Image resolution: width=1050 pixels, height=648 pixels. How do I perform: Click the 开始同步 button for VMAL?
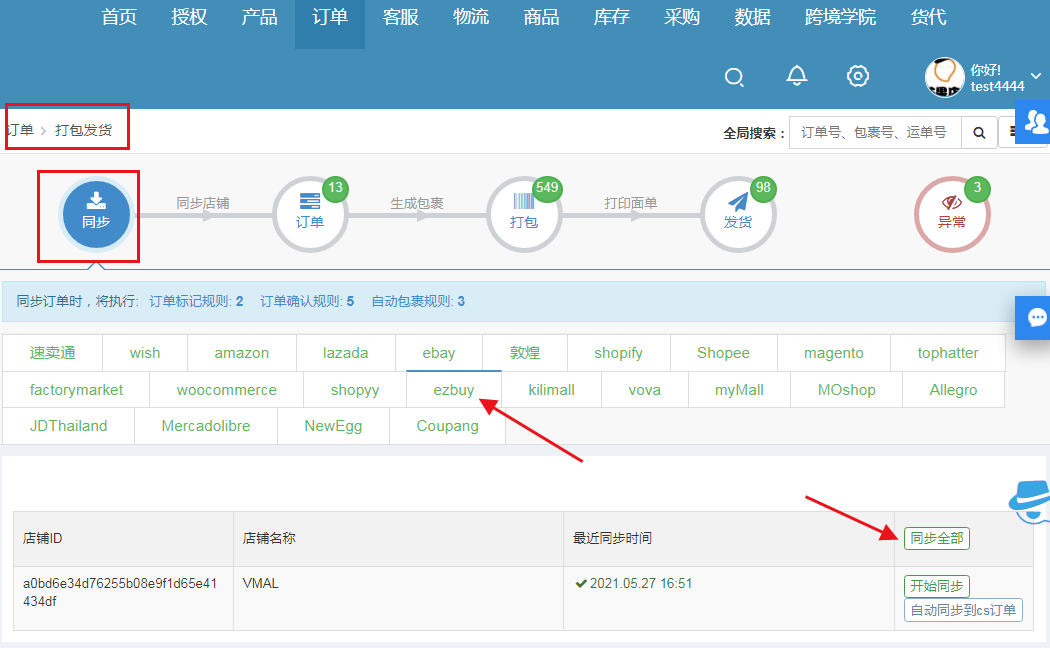click(936, 586)
